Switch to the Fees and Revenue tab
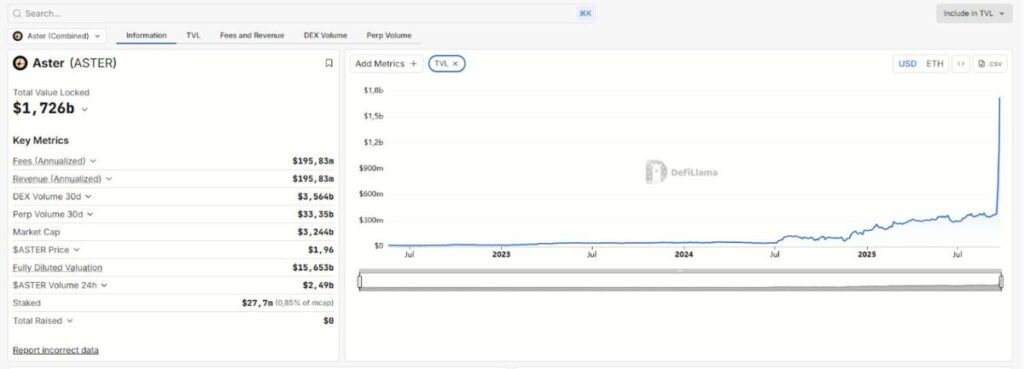 (252, 35)
